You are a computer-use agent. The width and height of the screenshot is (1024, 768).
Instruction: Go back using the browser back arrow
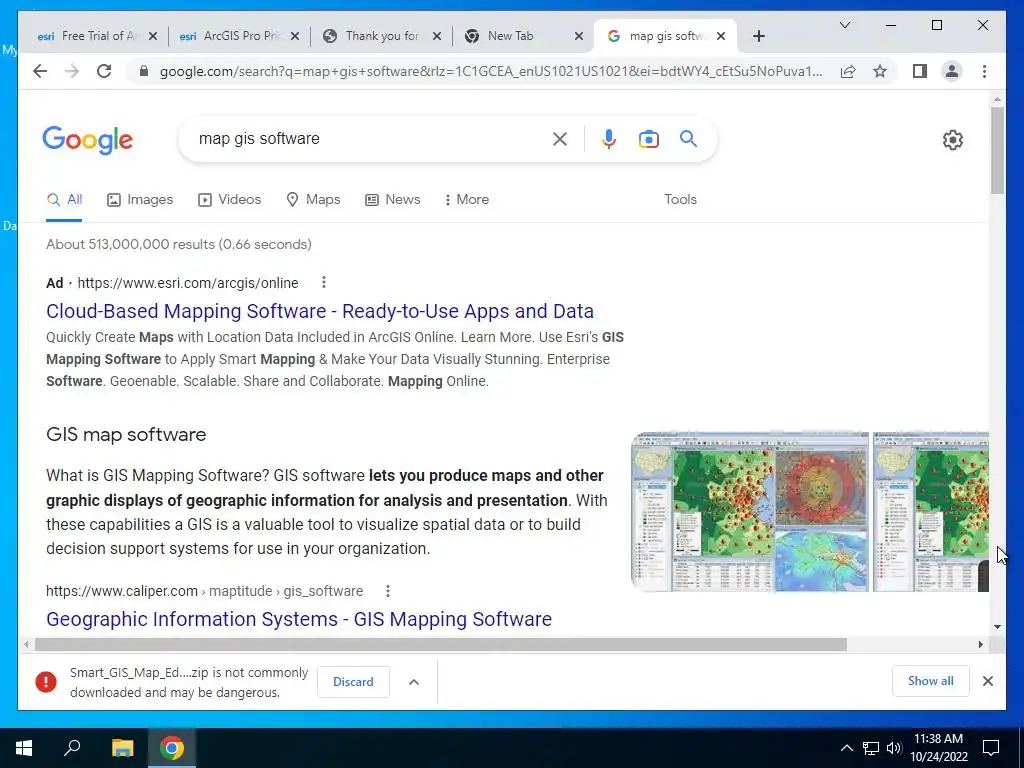point(40,71)
